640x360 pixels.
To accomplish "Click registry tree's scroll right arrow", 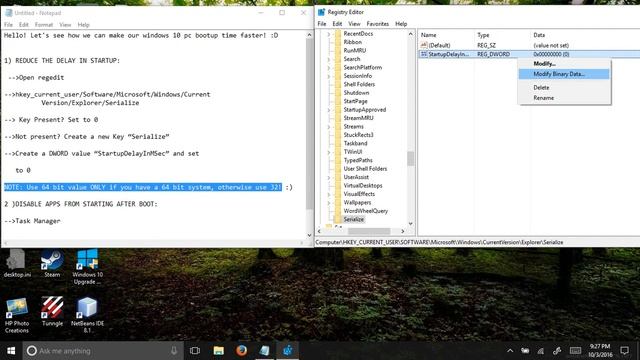I will point(402,231).
